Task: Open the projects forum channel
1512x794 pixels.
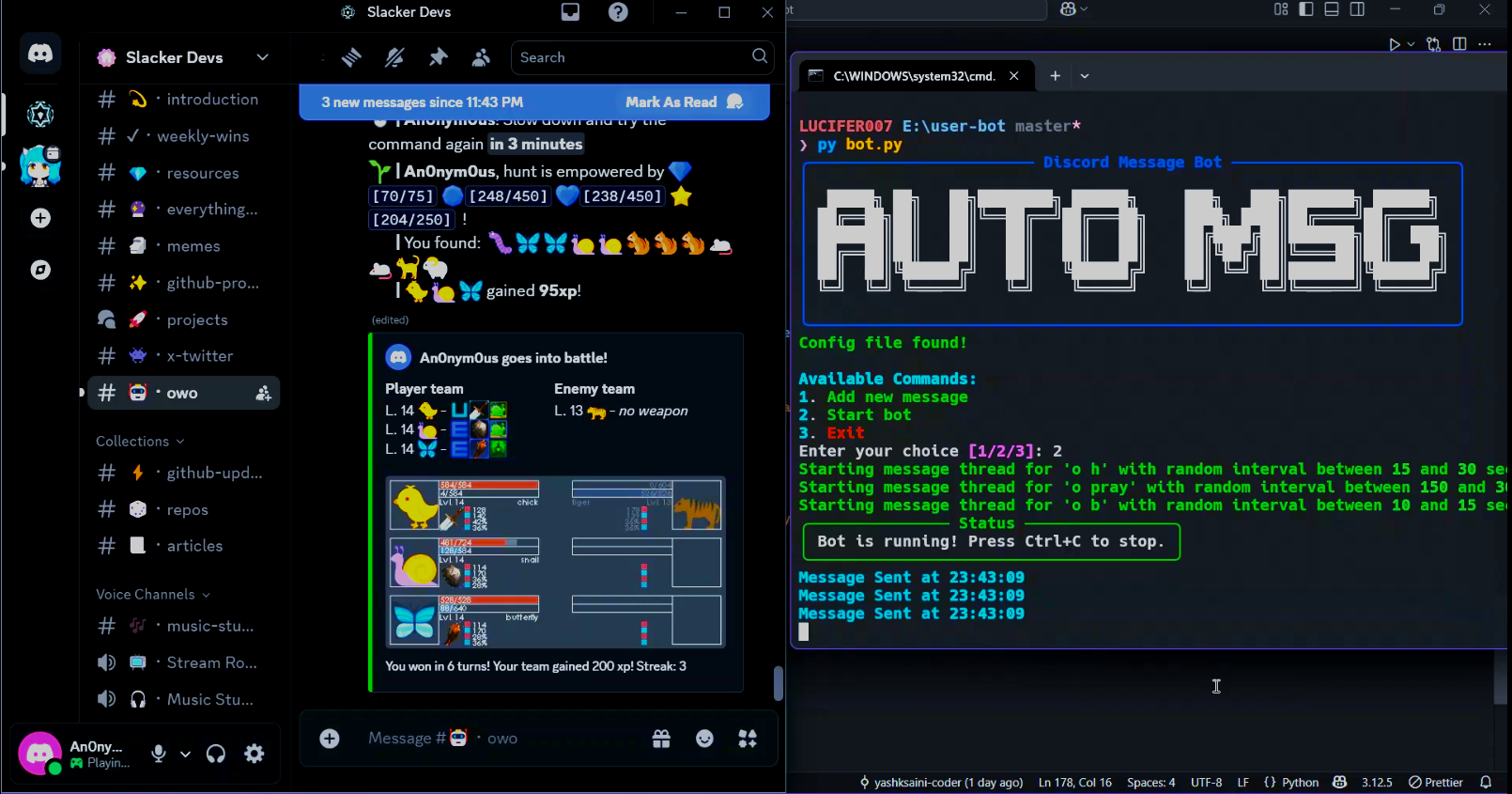Action: 184,319
